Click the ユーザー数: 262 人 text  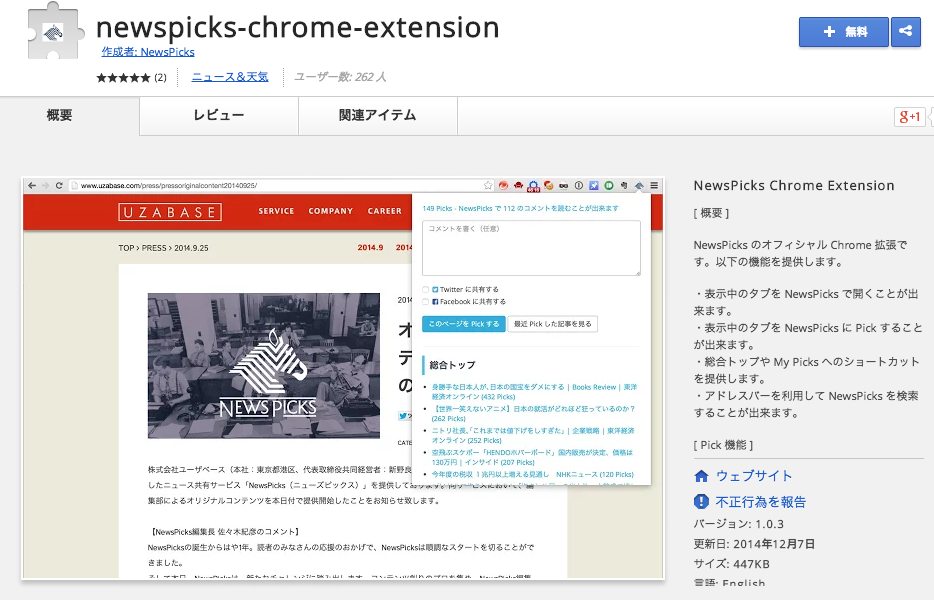coord(340,77)
